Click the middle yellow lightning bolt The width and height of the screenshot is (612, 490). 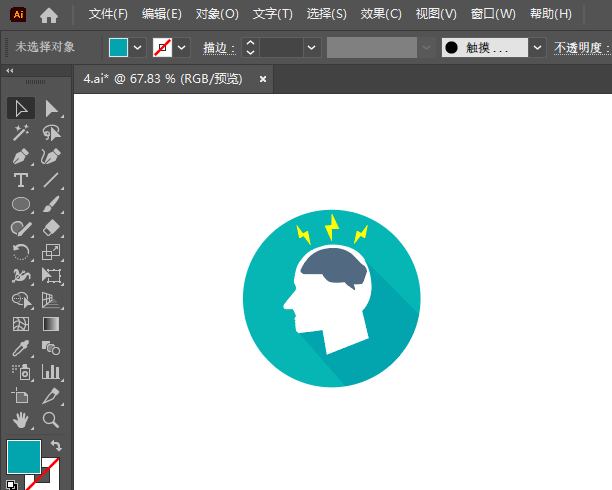[332, 227]
